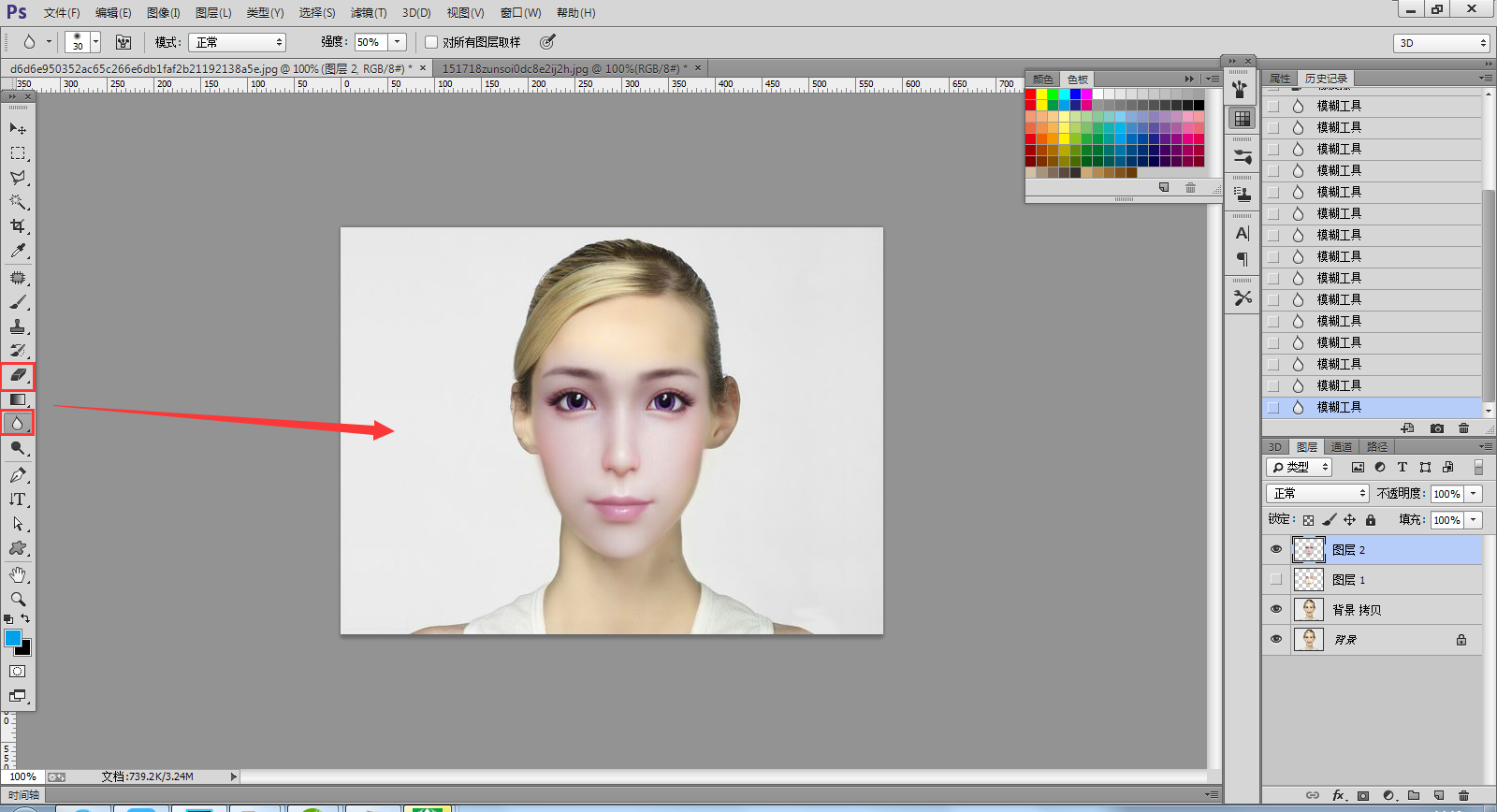Select the Blur tool in toolbar

point(17,424)
